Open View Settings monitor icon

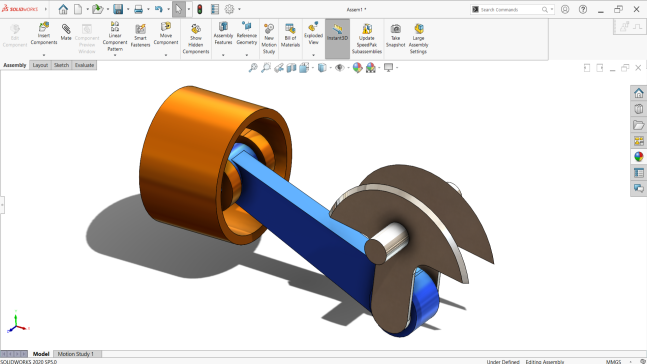point(388,68)
